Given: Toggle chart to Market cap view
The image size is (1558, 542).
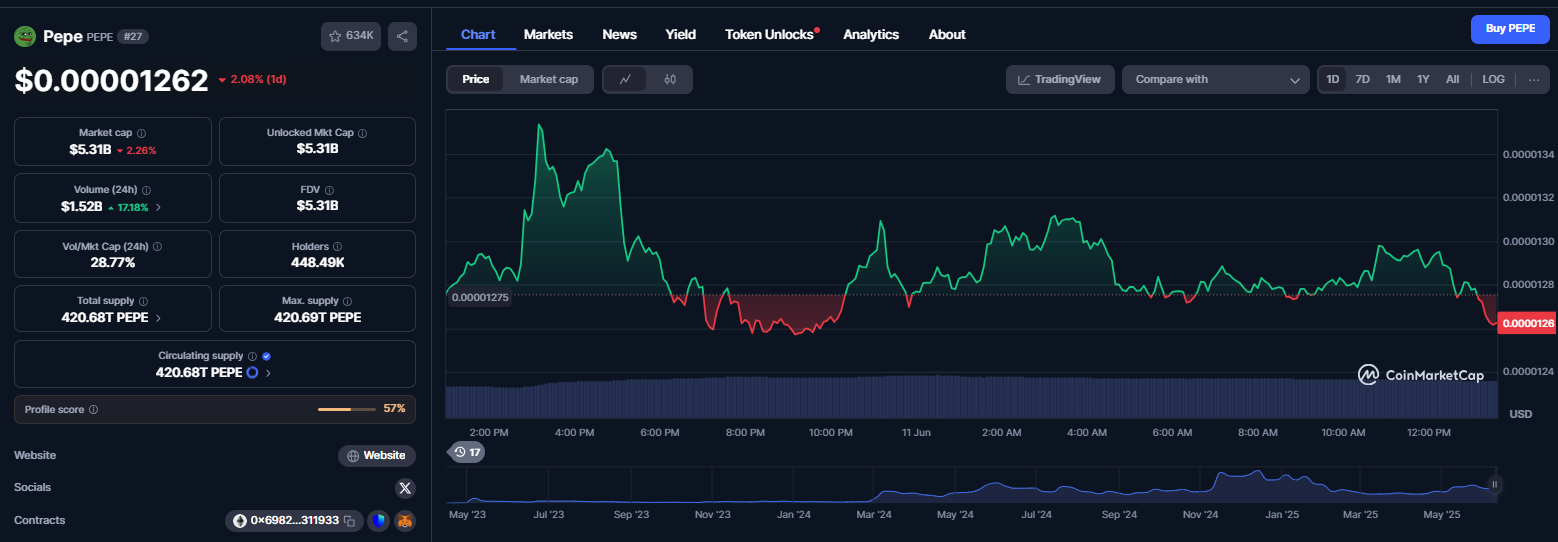Looking at the screenshot, I should pos(548,79).
